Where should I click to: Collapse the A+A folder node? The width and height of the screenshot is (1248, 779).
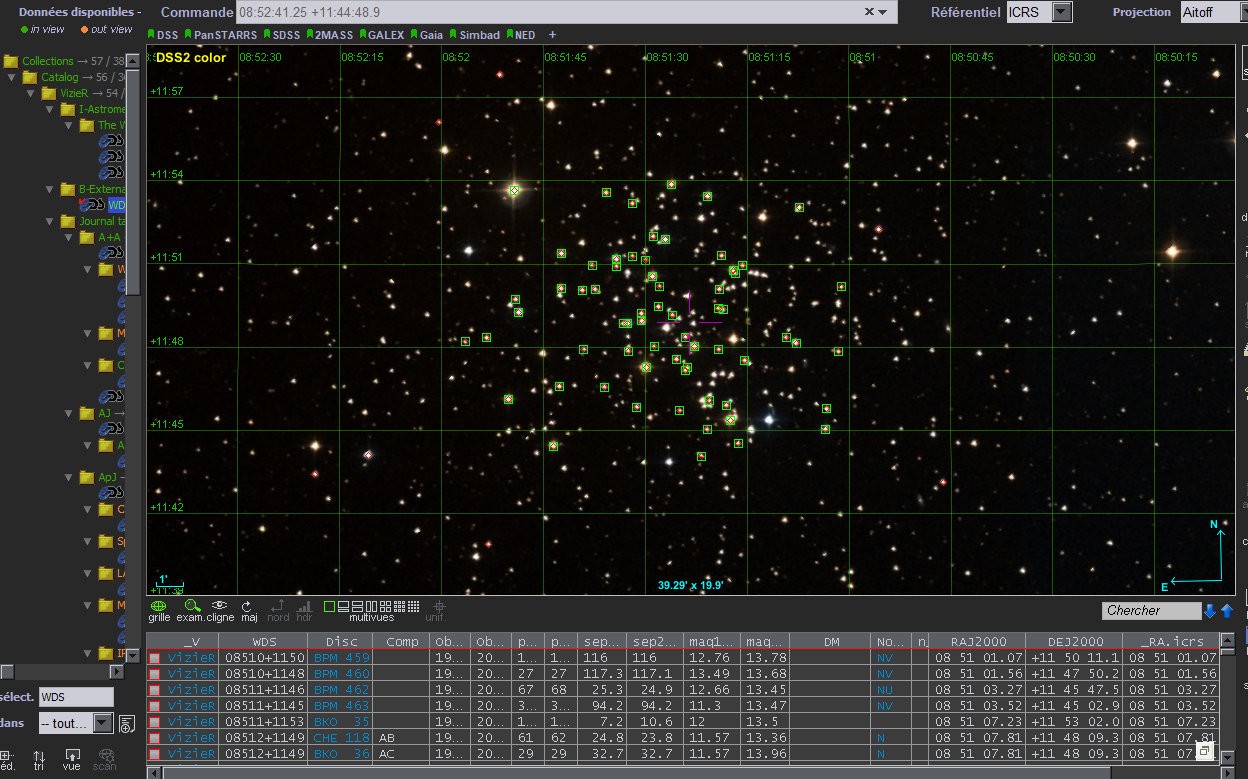(x=66, y=237)
